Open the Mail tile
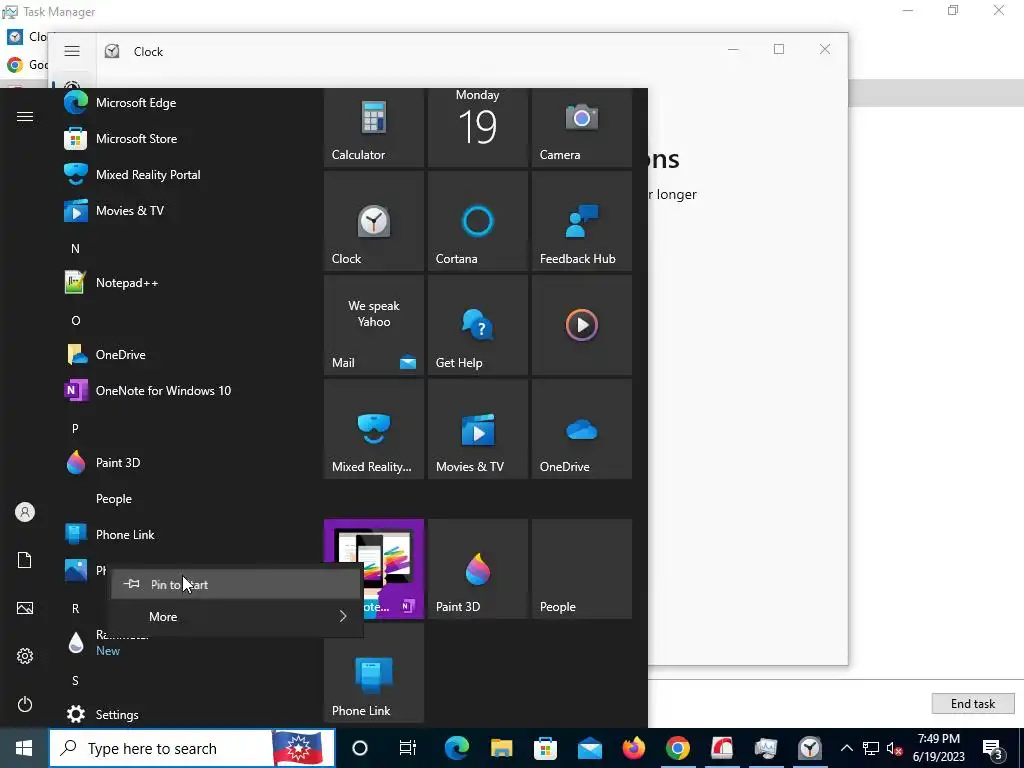The image size is (1024, 768). pos(374,325)
